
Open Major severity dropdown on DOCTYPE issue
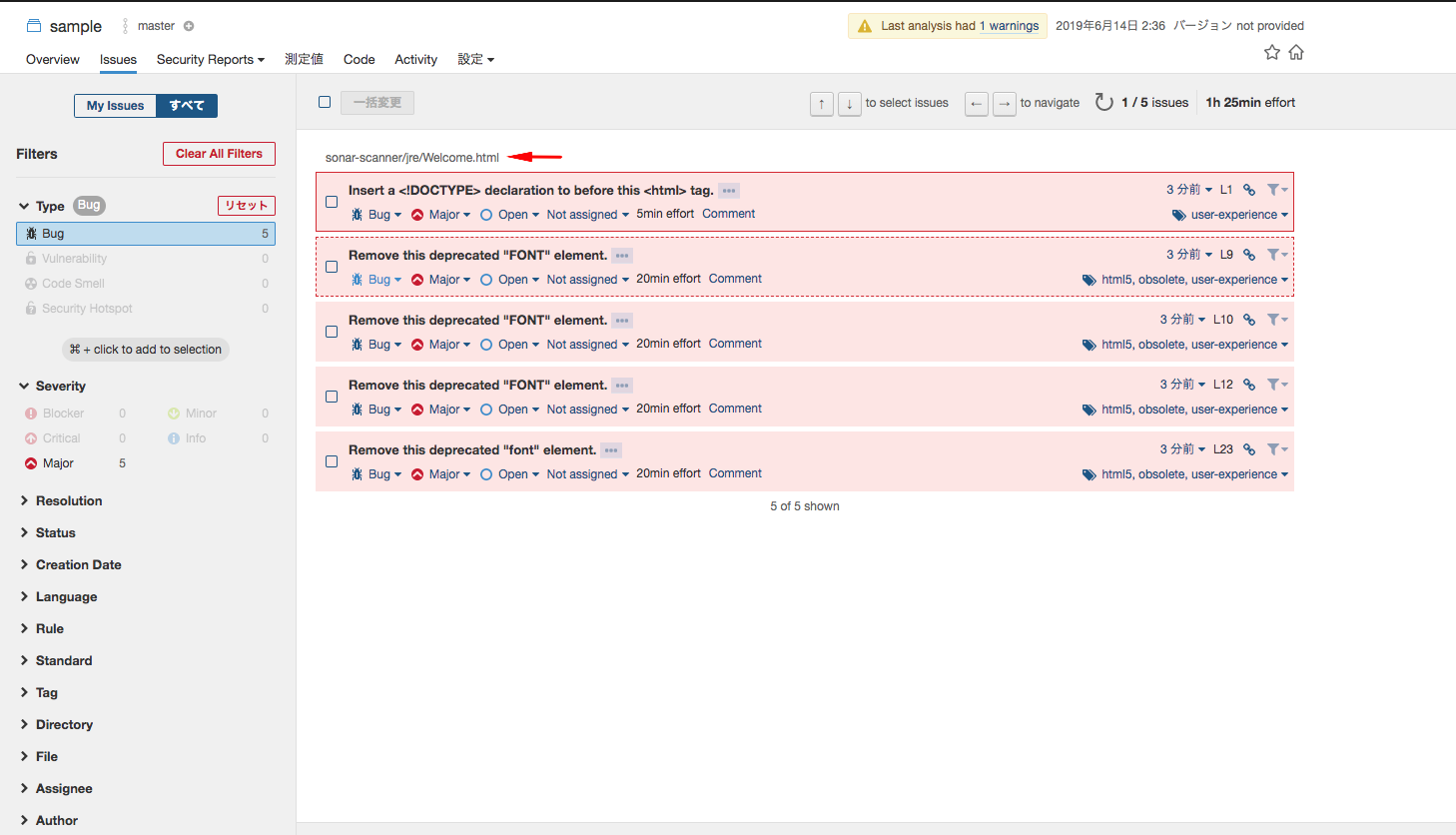(441, 215)
